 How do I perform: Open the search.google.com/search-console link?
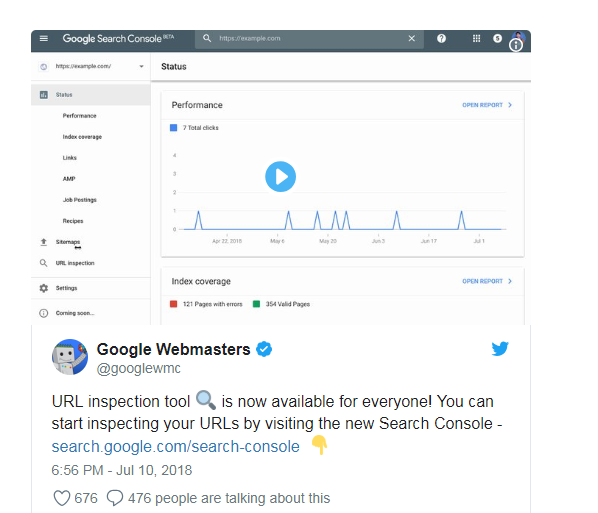point(175,447)
